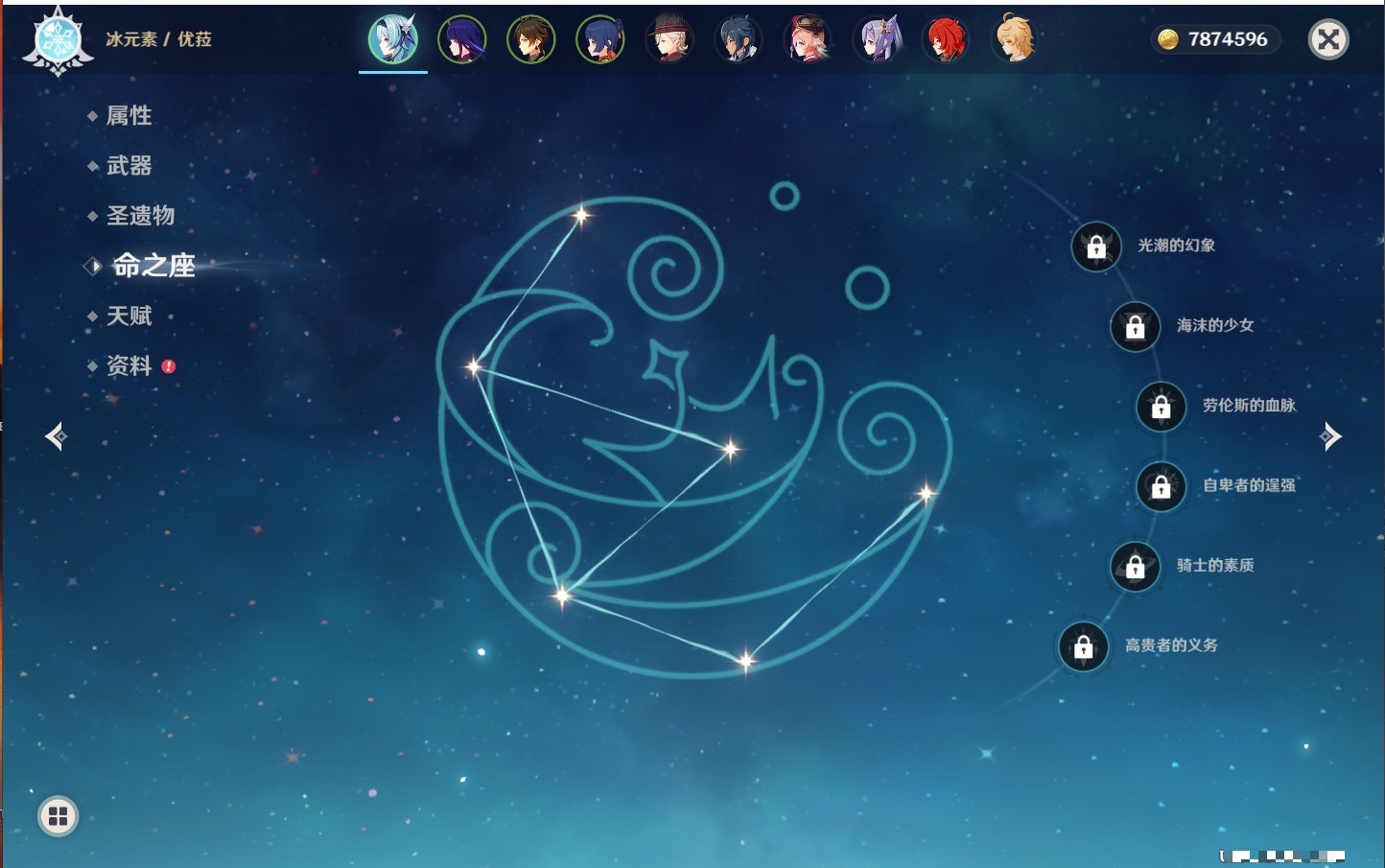1385x868 pixels.
Task: Select Aether's blond-haired avatar
Action: 1015,40
